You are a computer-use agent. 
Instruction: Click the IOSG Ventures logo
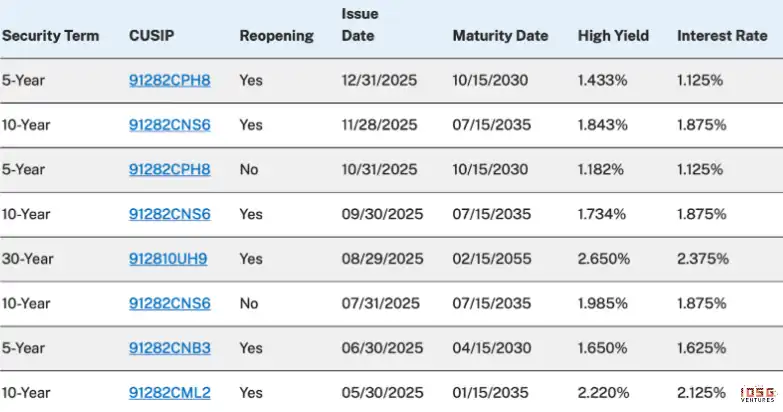point(759,395)
